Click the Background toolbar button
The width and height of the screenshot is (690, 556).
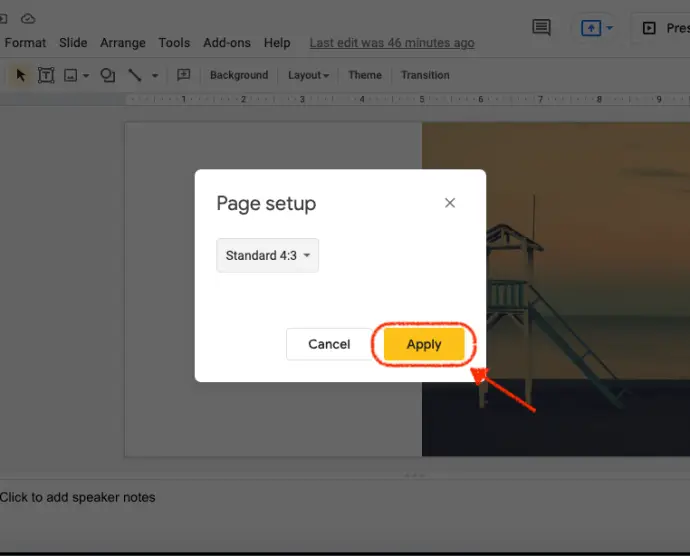coord(239,75)
